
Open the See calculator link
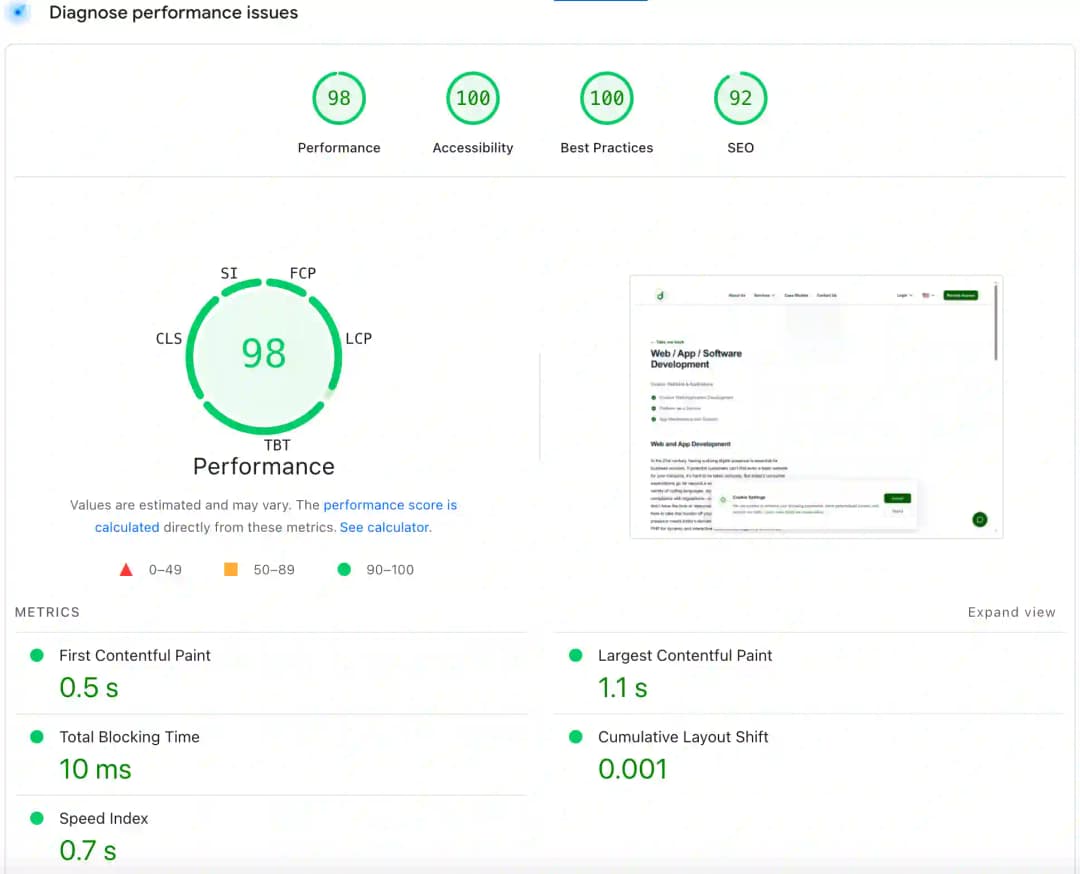click(384, 527)
